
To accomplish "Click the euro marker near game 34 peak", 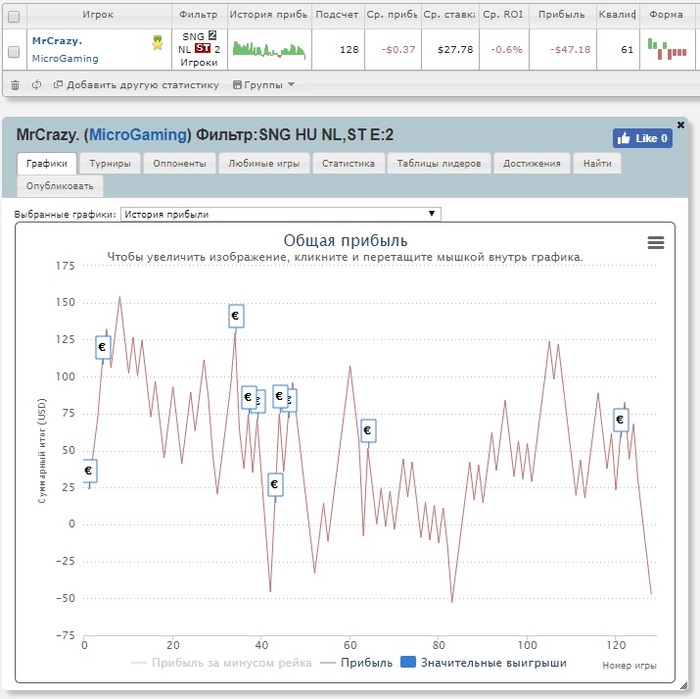I will (236, 316).
